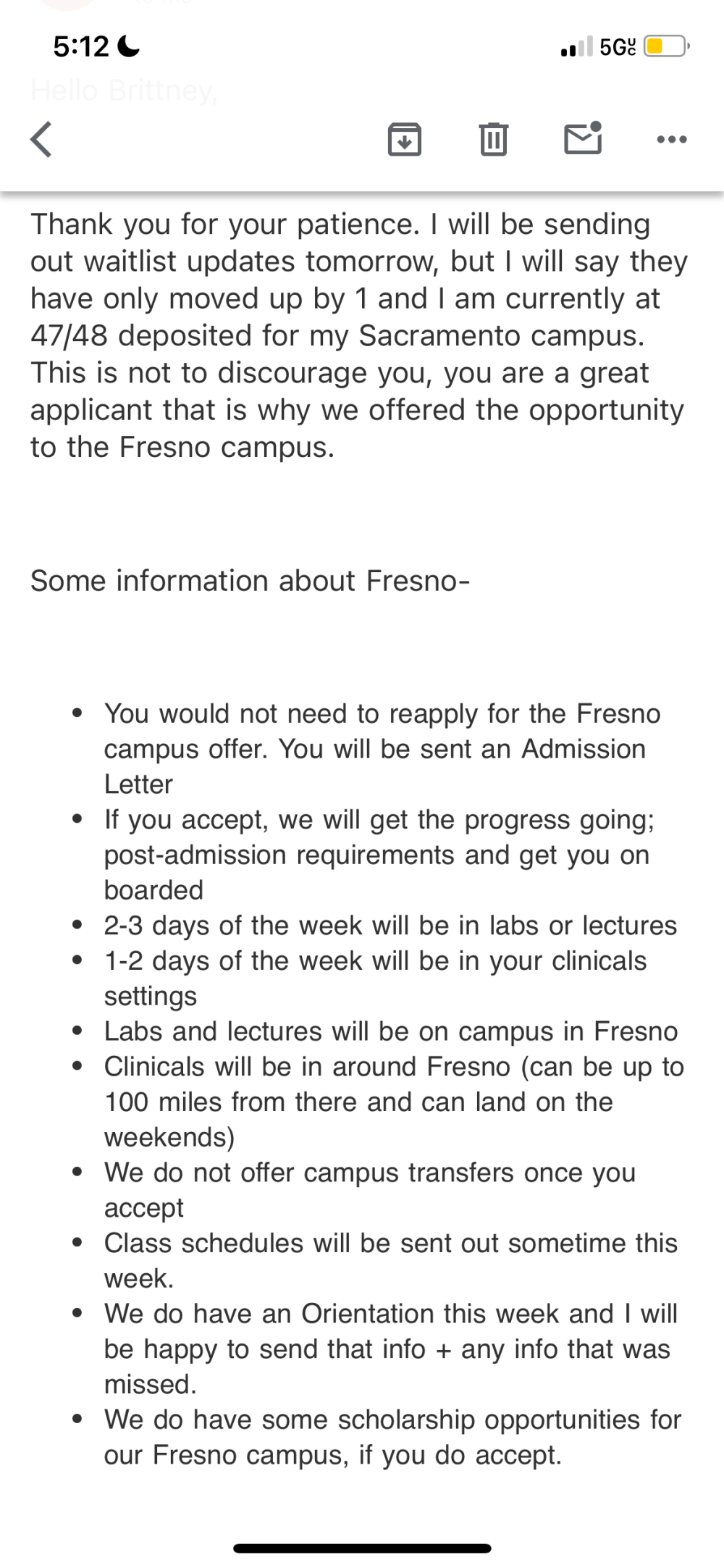Tap the back arrow to return to inbox

[41, 138]
